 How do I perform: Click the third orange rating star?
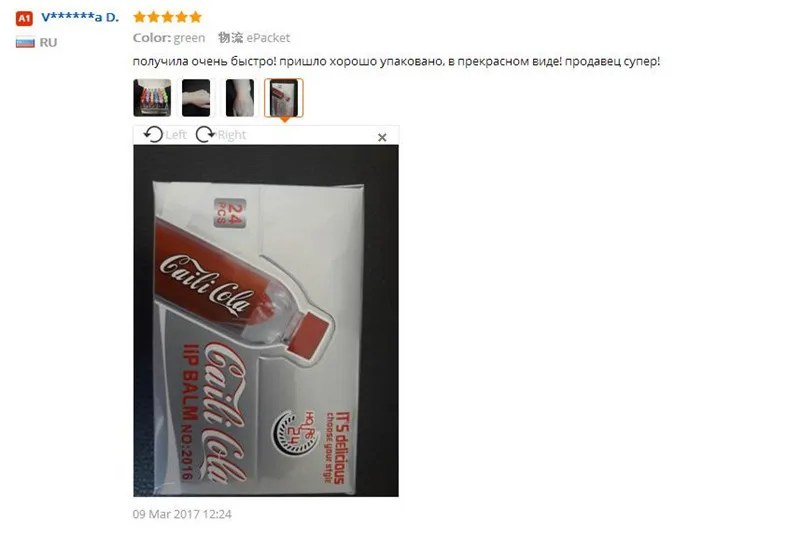167,17
